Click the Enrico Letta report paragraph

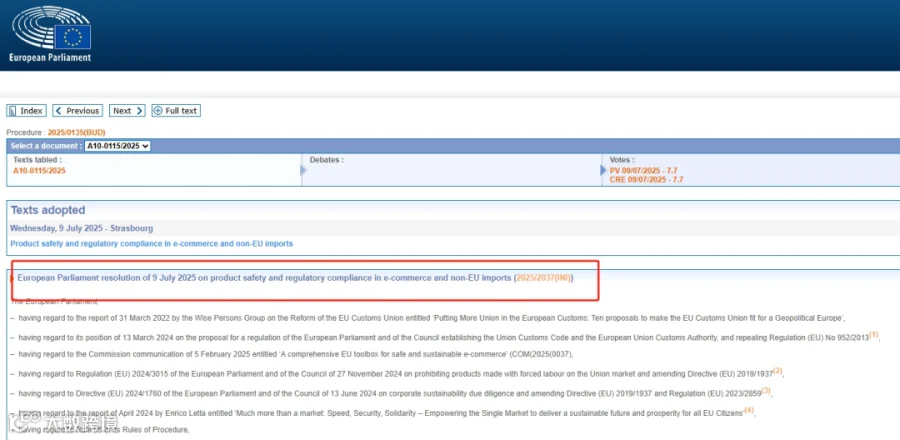point(382,413)
